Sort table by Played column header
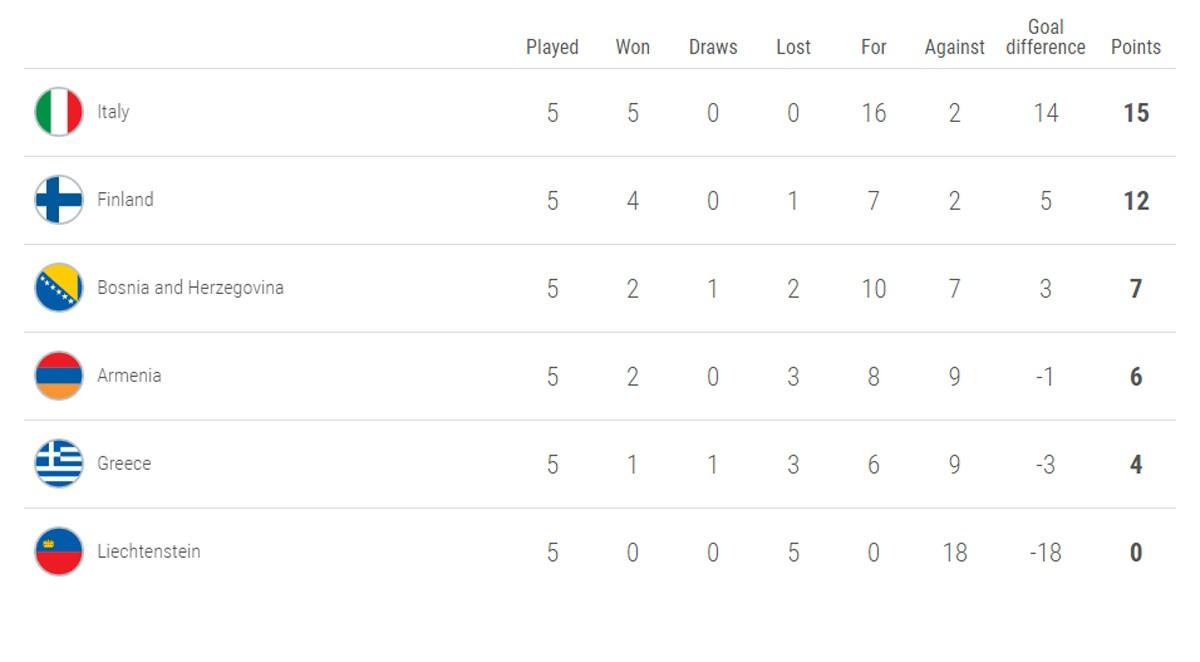The width and height of the screenshot is (1200, 662). tap(552, 47)
